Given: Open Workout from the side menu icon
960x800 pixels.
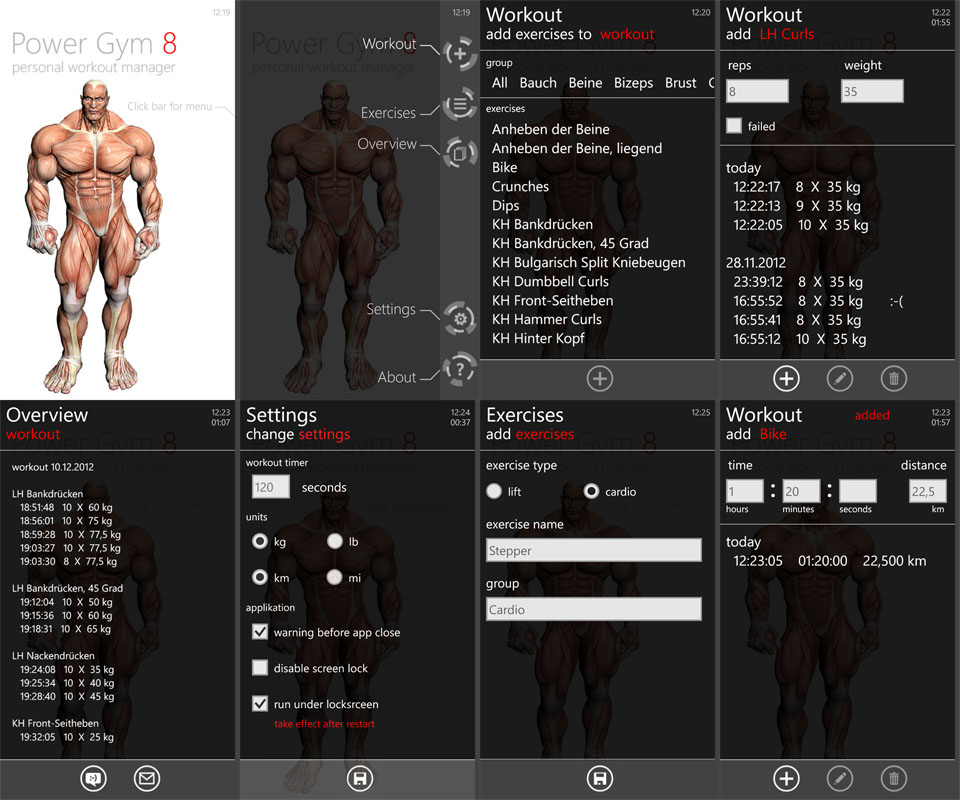Looking at the screenshot, I should coord(460,54).
